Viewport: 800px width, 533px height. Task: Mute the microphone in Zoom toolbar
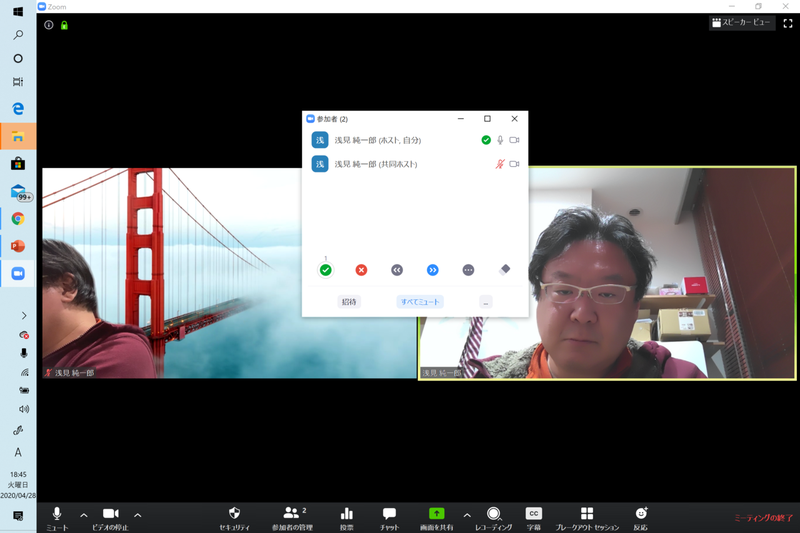[x=57, y=518]
